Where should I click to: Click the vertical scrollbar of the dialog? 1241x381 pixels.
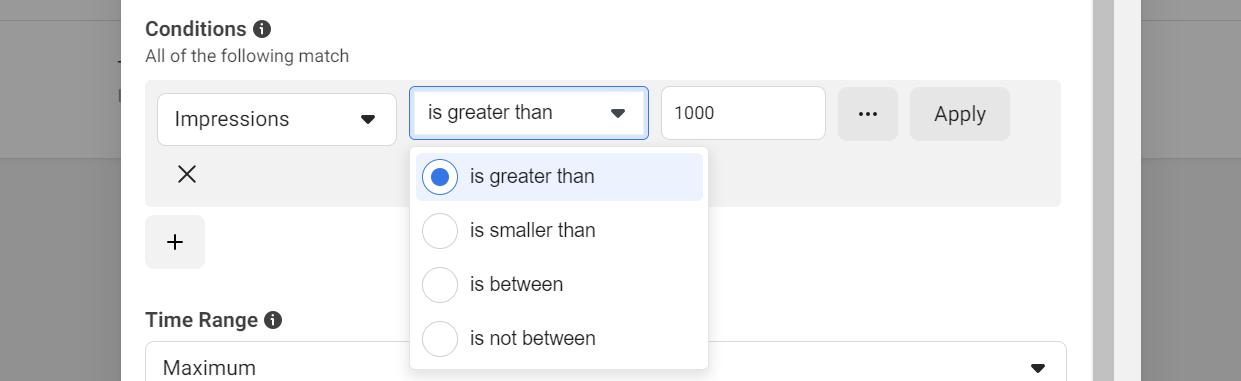[1102, 190]
